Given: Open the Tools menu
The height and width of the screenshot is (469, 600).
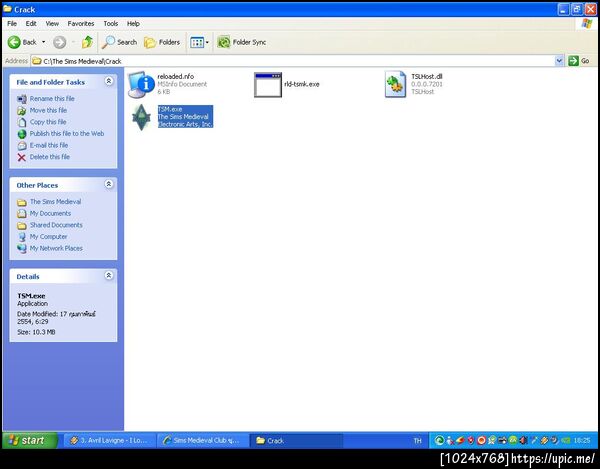Looking at the screenshot, I should [x=111, y=23].
